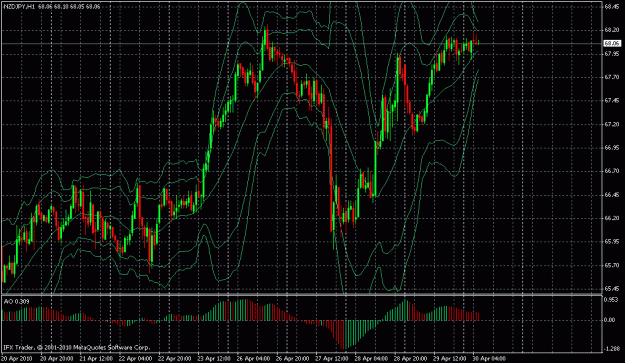This screenshot has height=363, width=625.
Task: Select the 66.45 price axis label
Action: click(611, 194)
